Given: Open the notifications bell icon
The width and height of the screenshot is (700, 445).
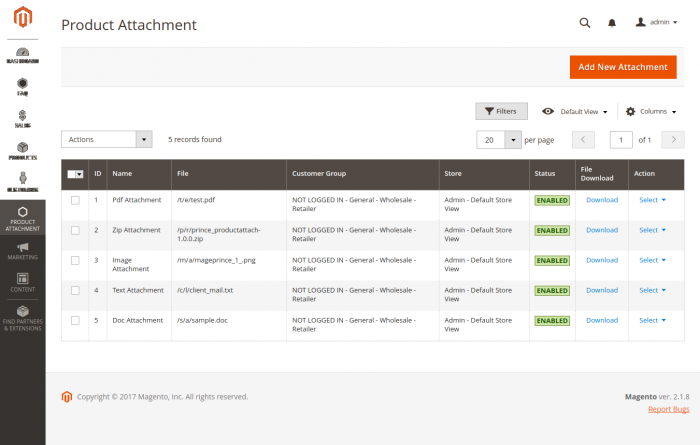Looking at the screenshot, I should [612, 22].
